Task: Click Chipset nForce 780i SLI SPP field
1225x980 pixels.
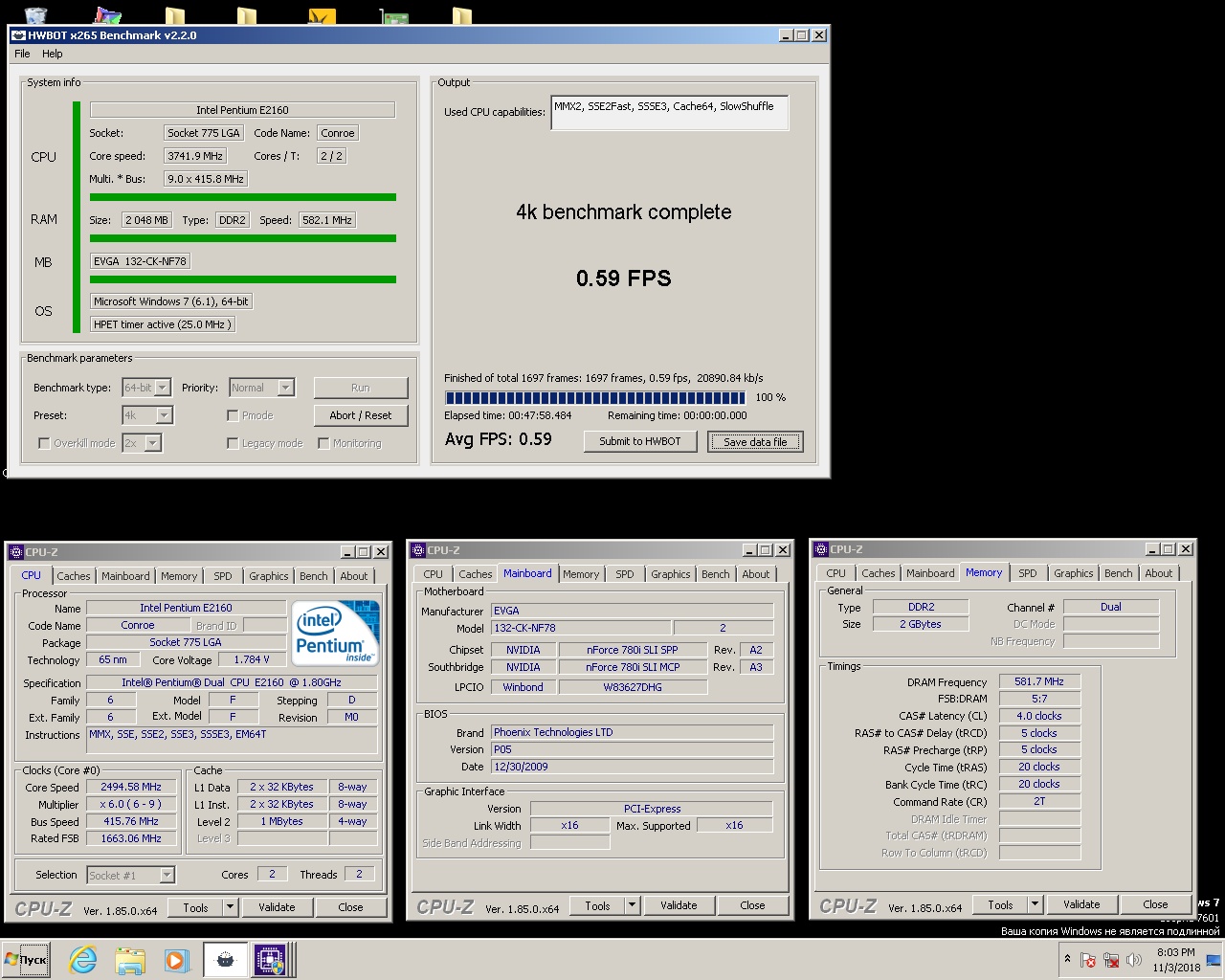Action: [x=633, y=650]
